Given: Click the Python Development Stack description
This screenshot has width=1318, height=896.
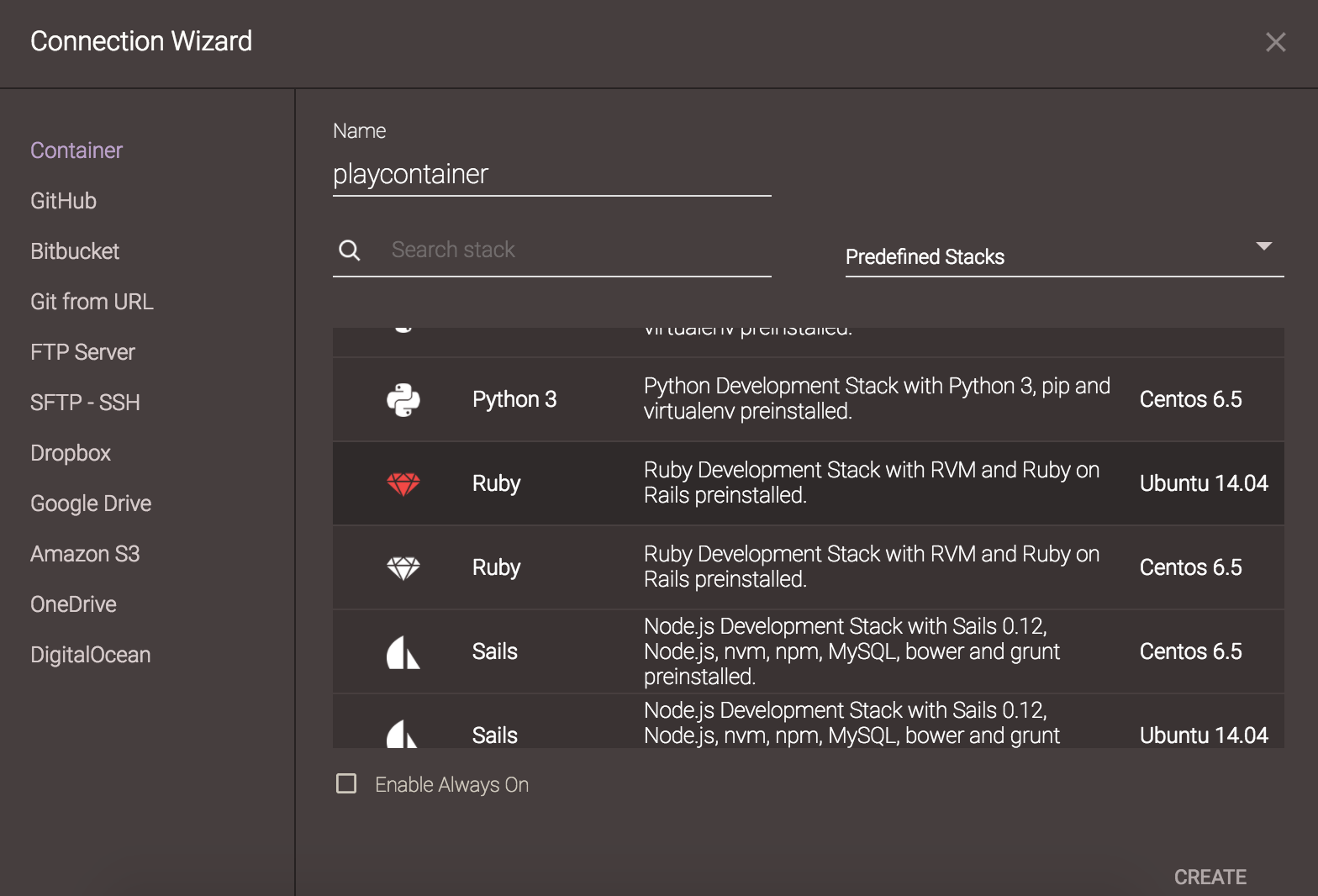Looking at the screenshot, I should coord(877,398).
